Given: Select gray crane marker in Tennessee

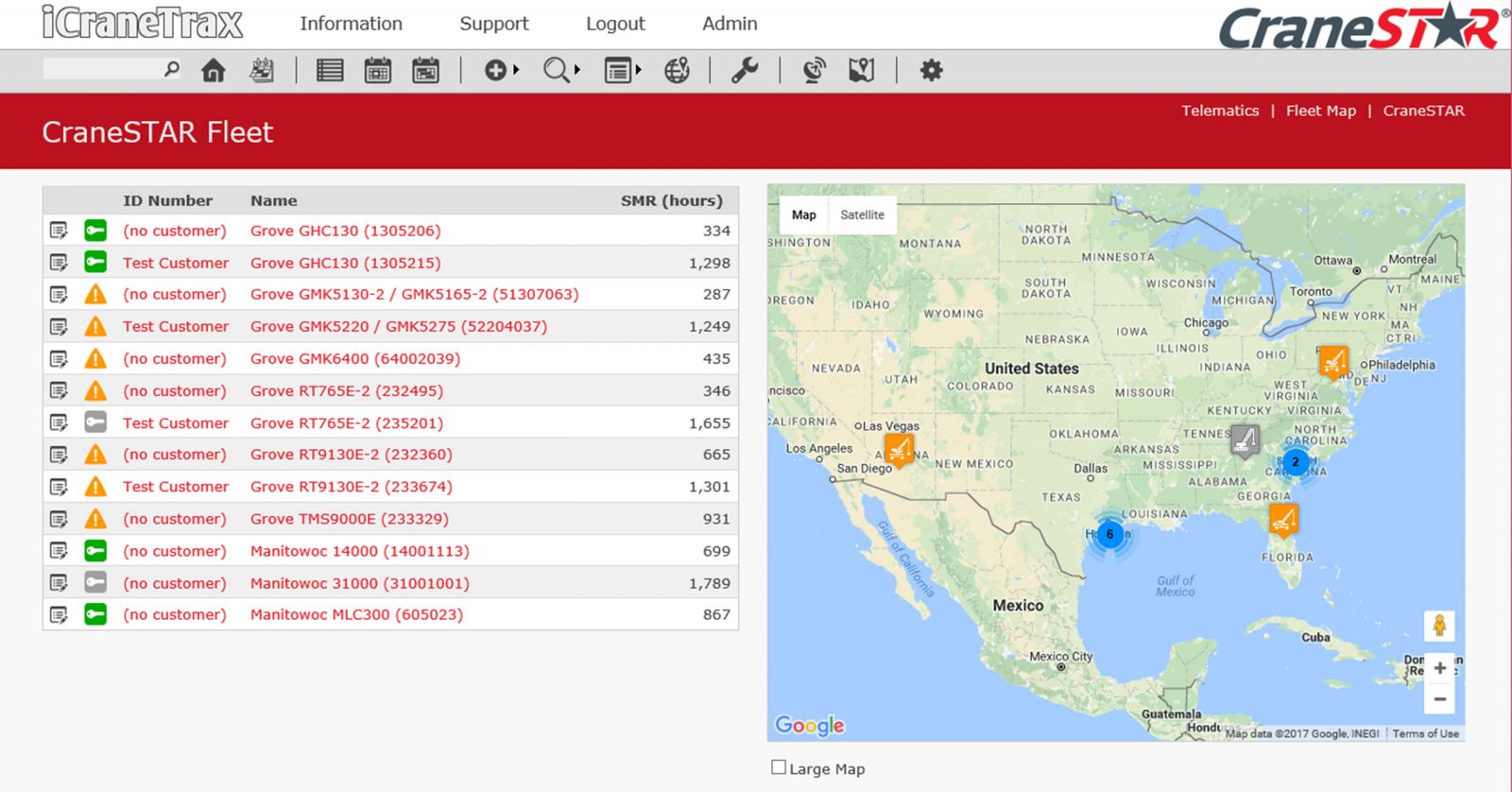Looking at the screenshot, I should pyautogui.click(x=1245, y=440).
